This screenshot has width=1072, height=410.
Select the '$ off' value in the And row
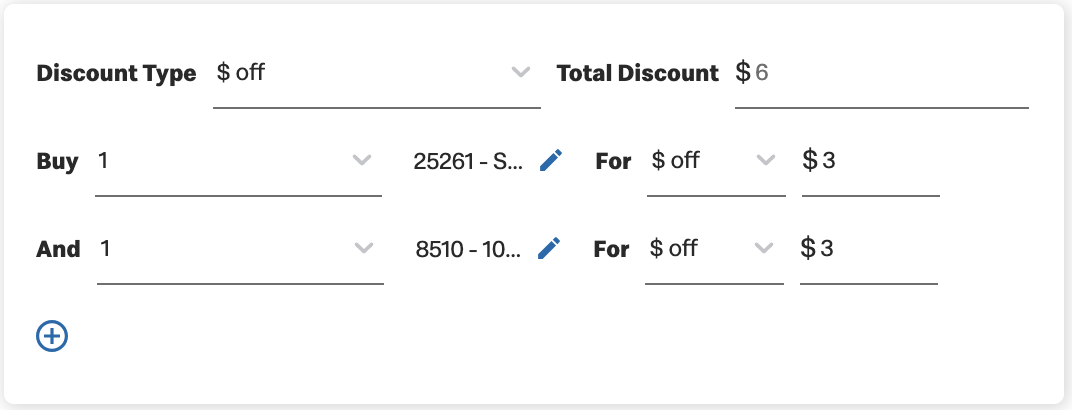[673, 248]
